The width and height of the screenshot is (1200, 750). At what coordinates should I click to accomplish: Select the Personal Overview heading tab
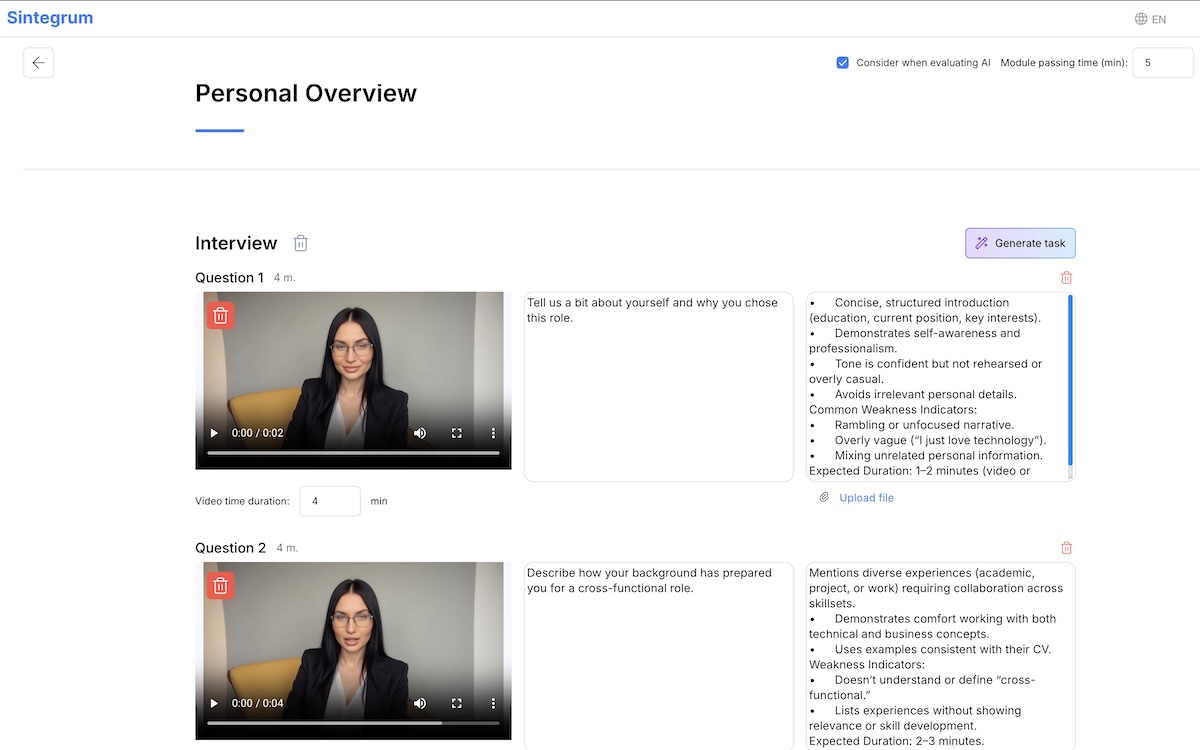[x=305, y=93]
